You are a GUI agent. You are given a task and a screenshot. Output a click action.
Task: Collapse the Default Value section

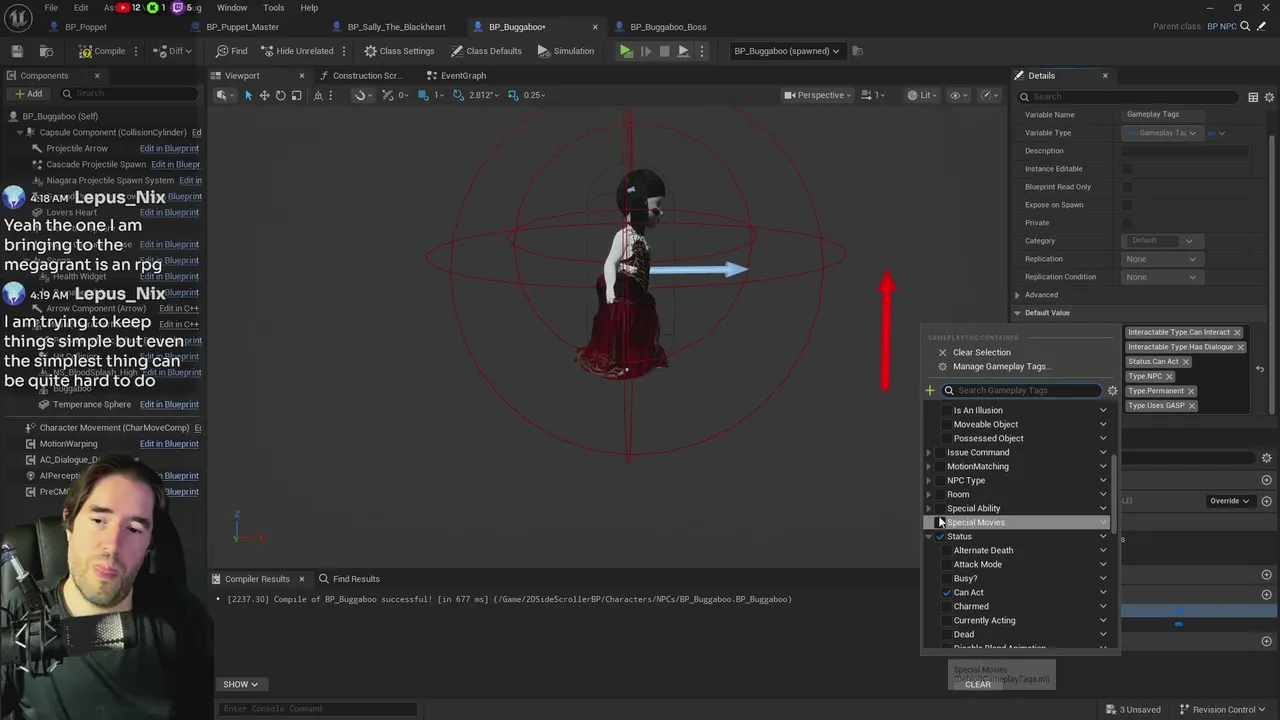coord(1018,313)
